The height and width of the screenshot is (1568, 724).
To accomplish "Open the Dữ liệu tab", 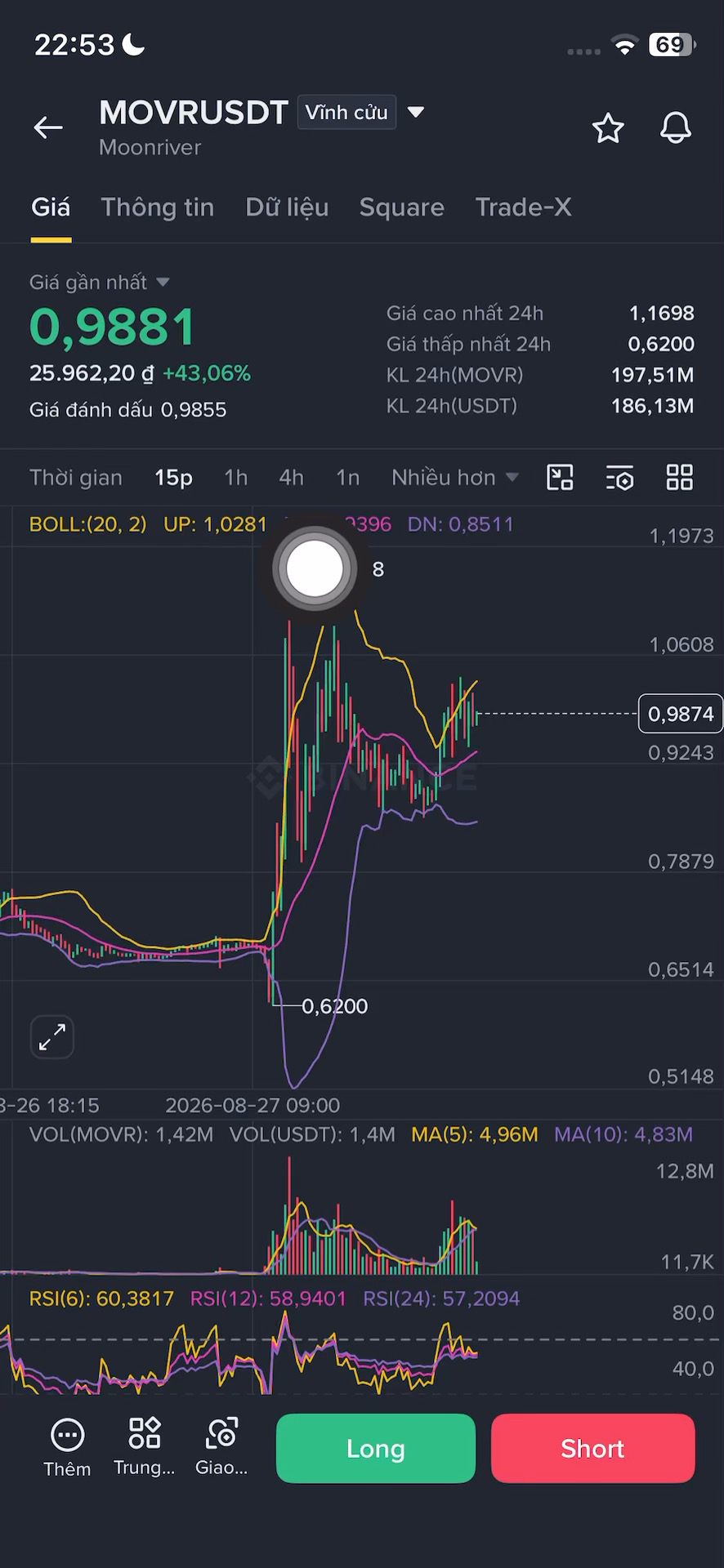I will tap(287, 207).
